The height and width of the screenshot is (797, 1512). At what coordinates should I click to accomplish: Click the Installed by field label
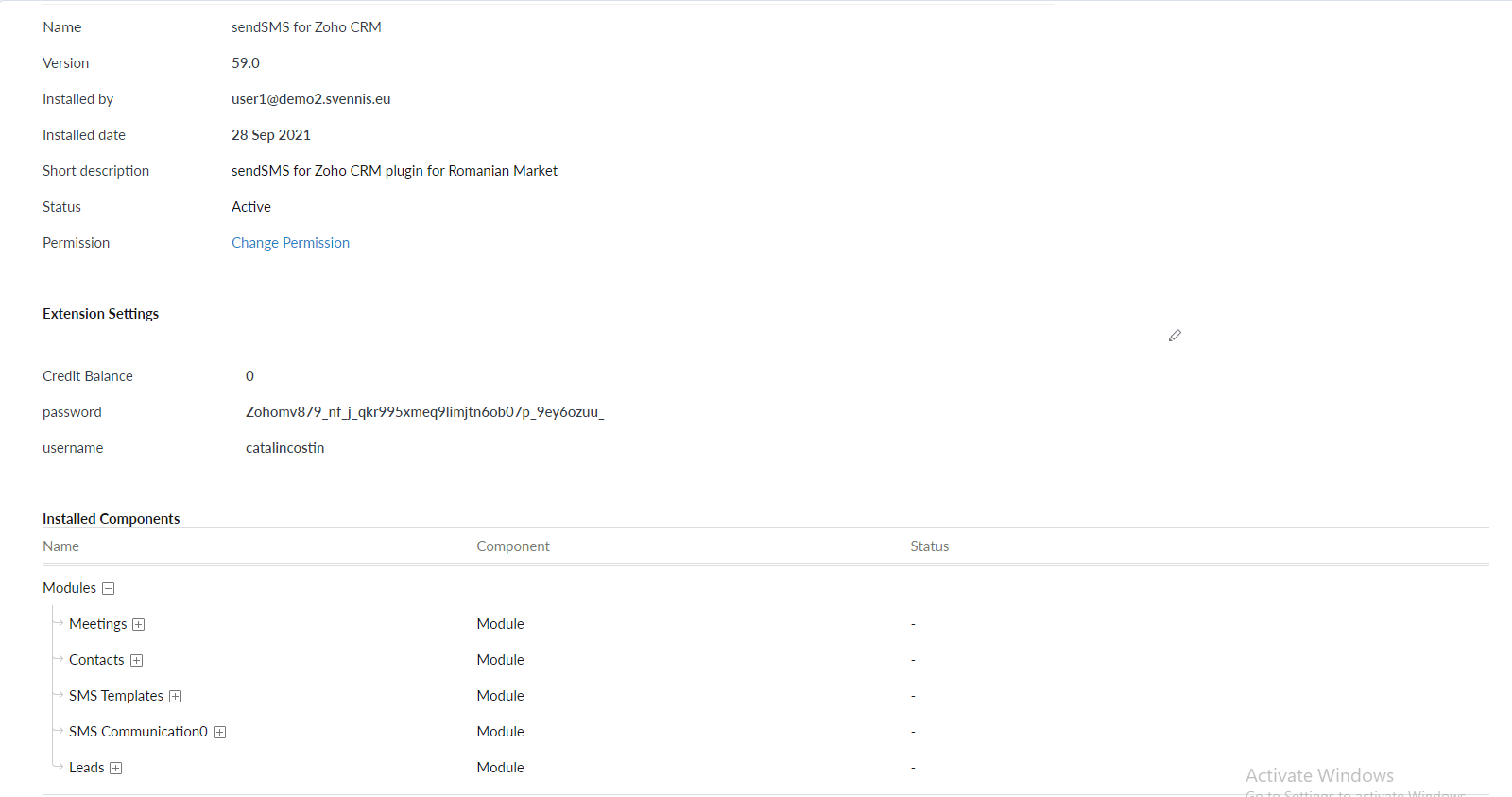coord(77,99)
